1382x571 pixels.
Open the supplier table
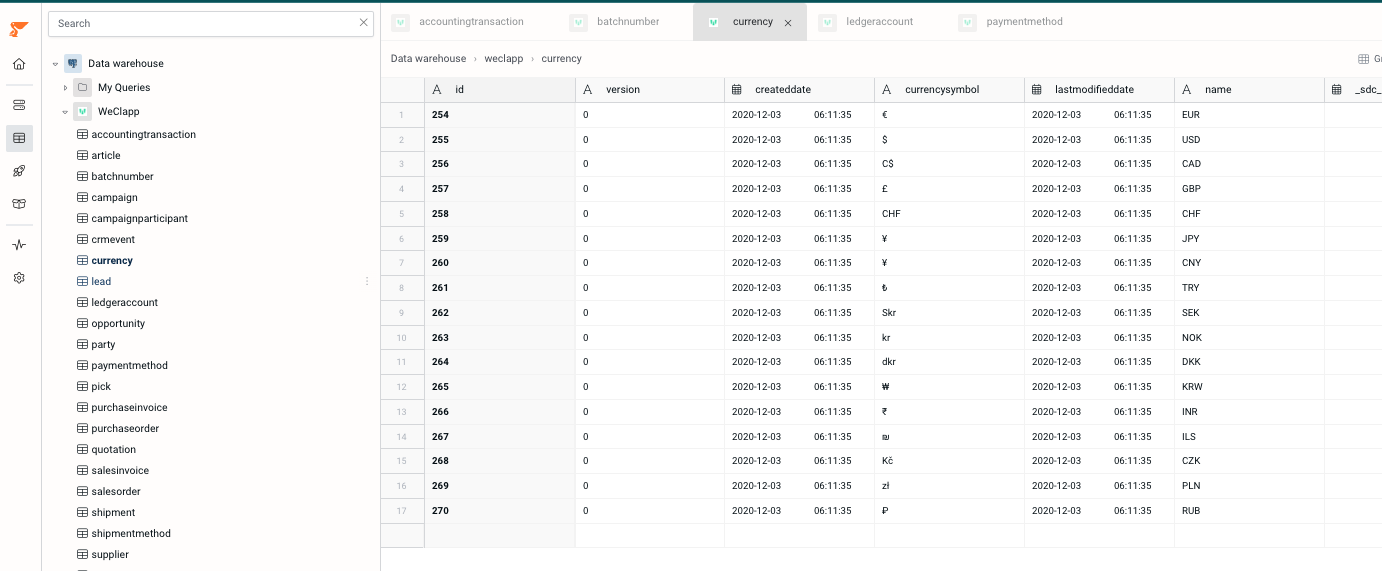(110, 554)
